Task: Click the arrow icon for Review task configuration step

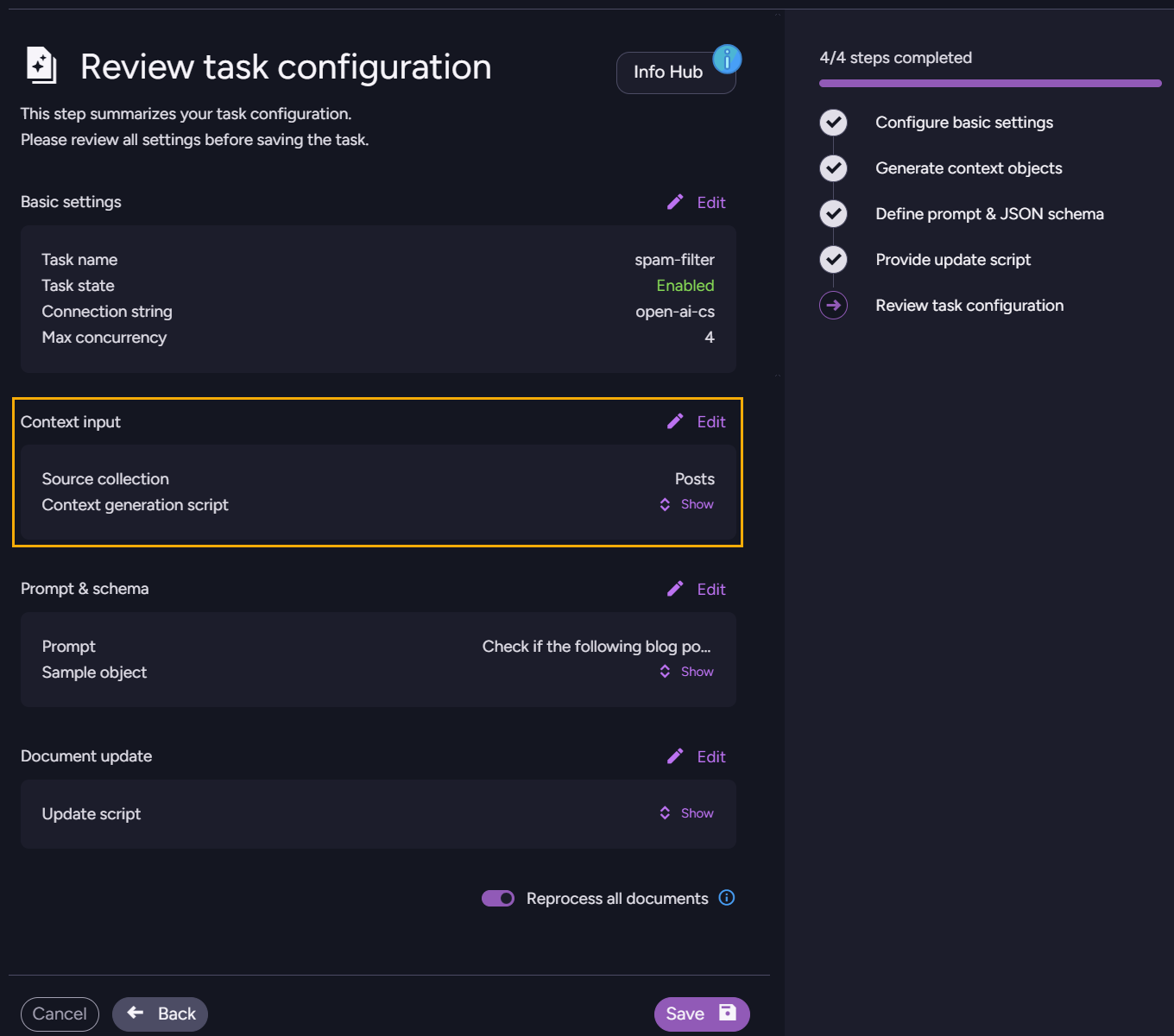Action: click(833, 306)
